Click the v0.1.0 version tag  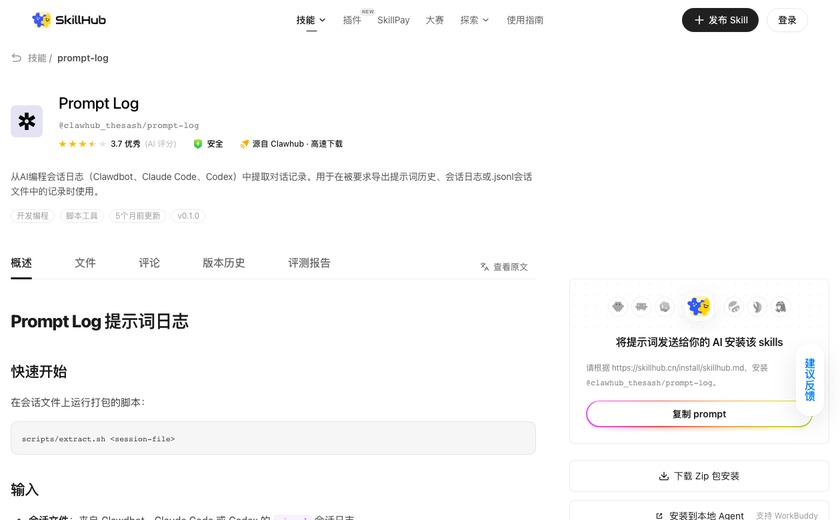coord(188,216)
